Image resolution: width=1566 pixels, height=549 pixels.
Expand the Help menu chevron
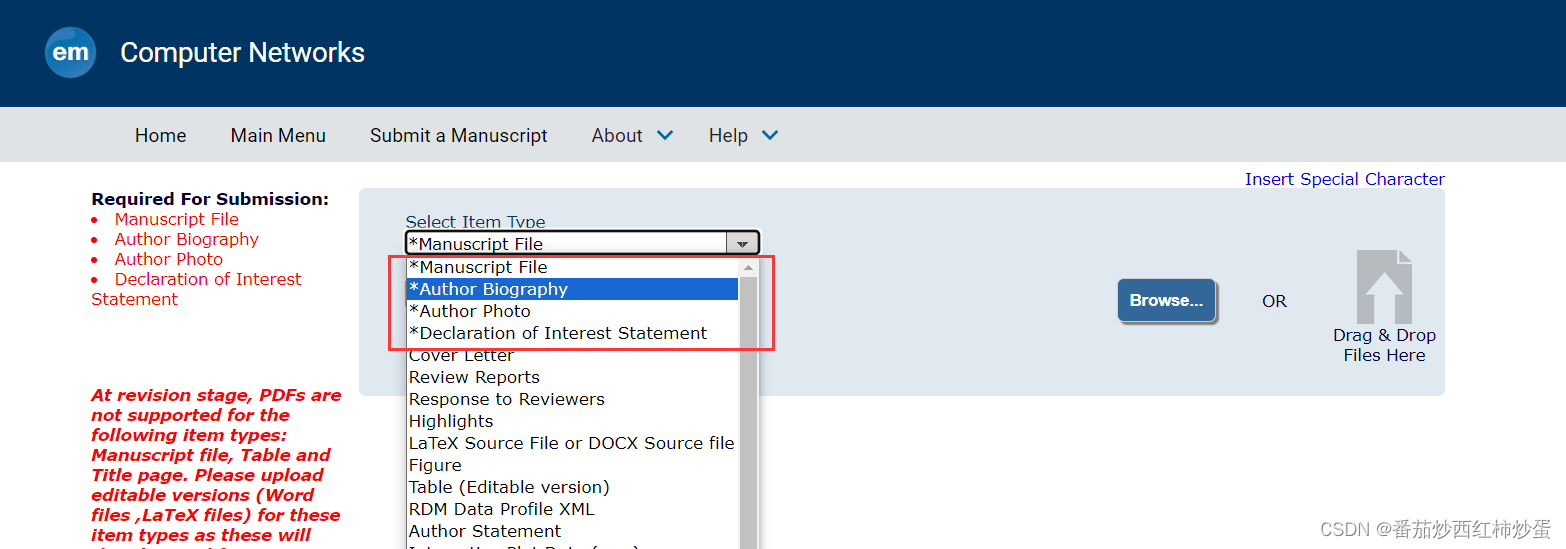(770, 135)
